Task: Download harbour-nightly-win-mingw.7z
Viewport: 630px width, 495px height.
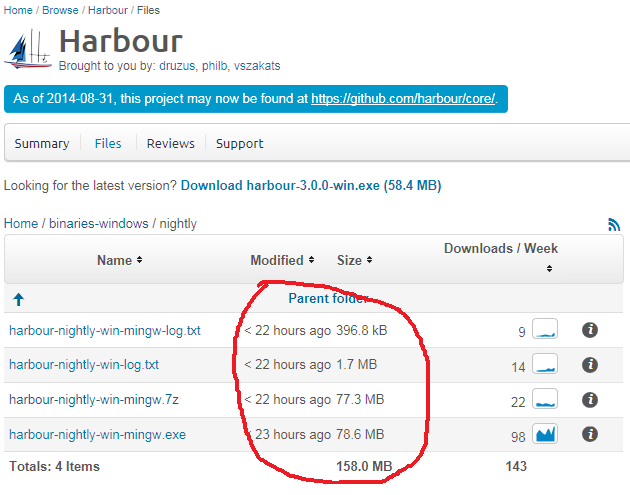Action: pyautogui.click(x=94, y=399)
